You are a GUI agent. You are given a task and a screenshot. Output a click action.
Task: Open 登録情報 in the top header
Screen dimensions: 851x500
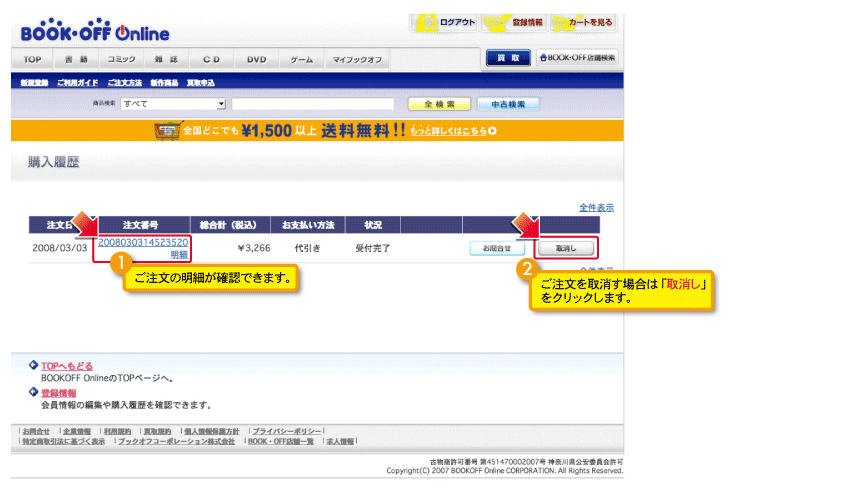pos(514,23)
